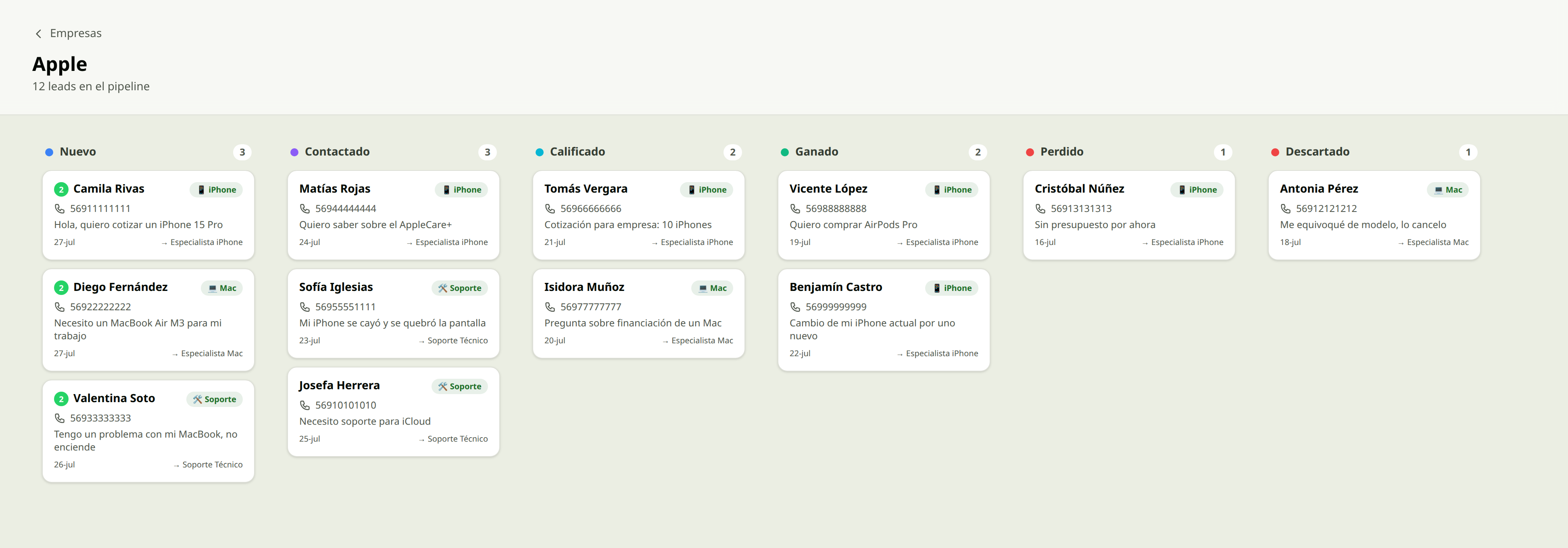Click message 'Sin presupuesto por ahora'

coord(1095,225)
